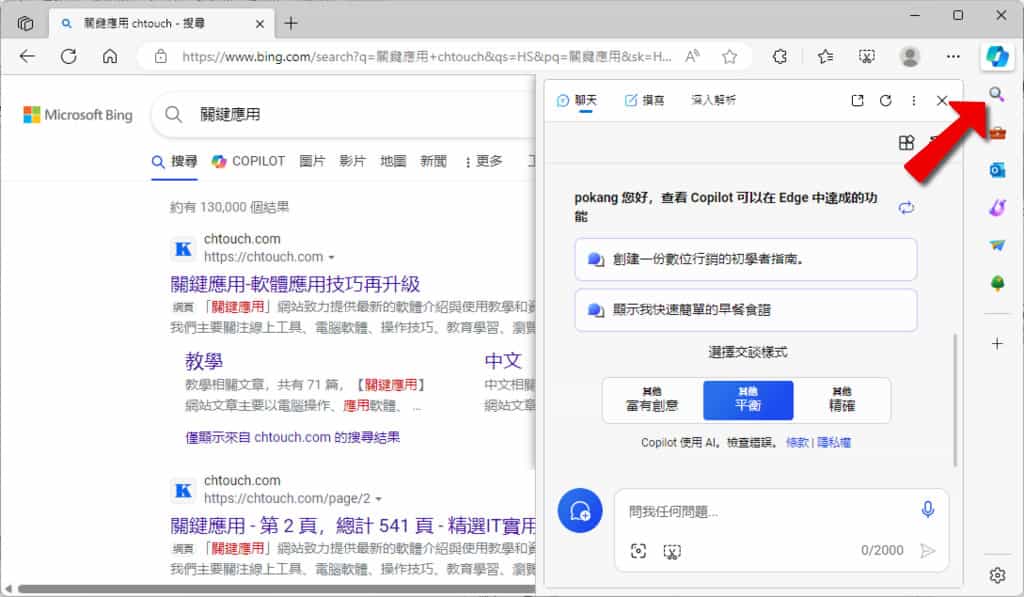Start a new topic in Copilot
1024x597 pixels.
click(580, 511)
